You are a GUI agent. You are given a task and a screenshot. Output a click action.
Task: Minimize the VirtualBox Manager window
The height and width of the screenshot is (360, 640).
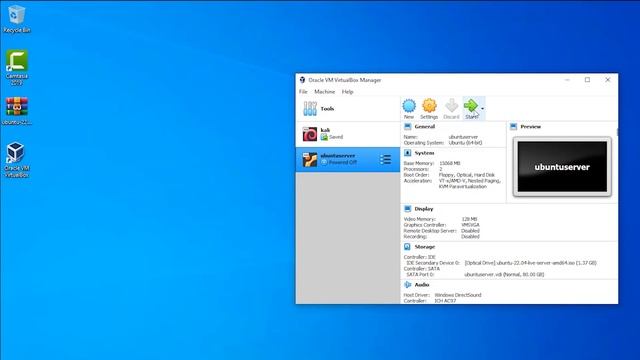(x=567, y=80)
